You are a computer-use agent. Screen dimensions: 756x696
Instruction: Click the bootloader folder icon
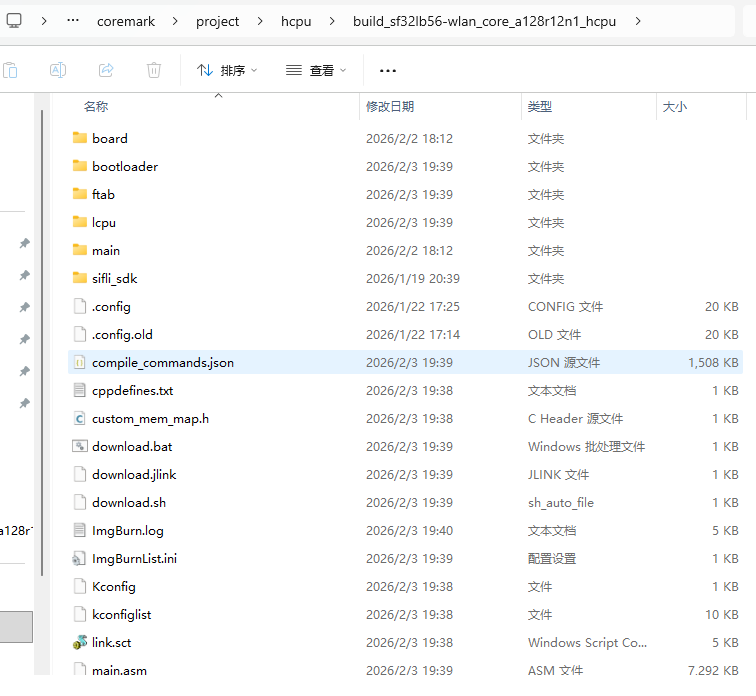80,166
